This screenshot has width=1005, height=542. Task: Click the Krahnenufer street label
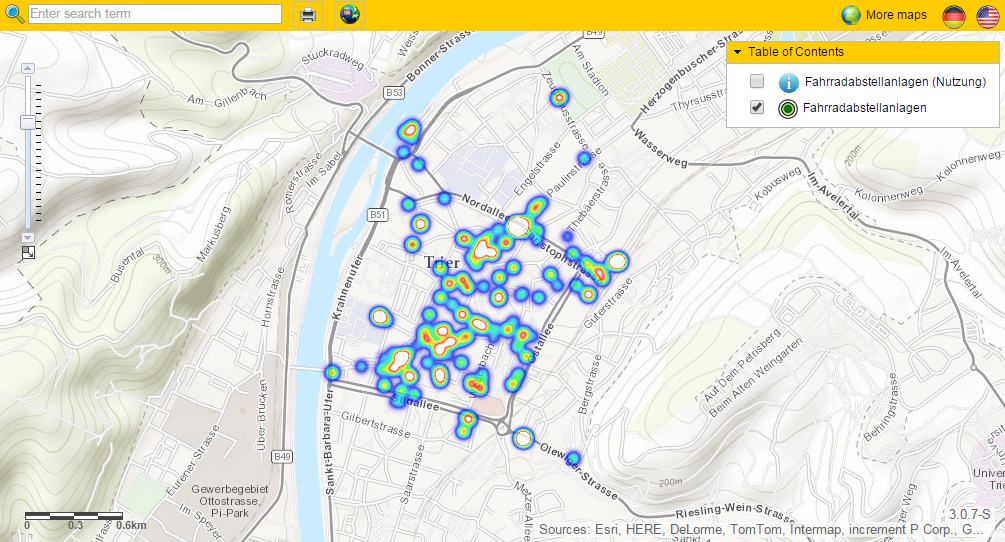346,288
